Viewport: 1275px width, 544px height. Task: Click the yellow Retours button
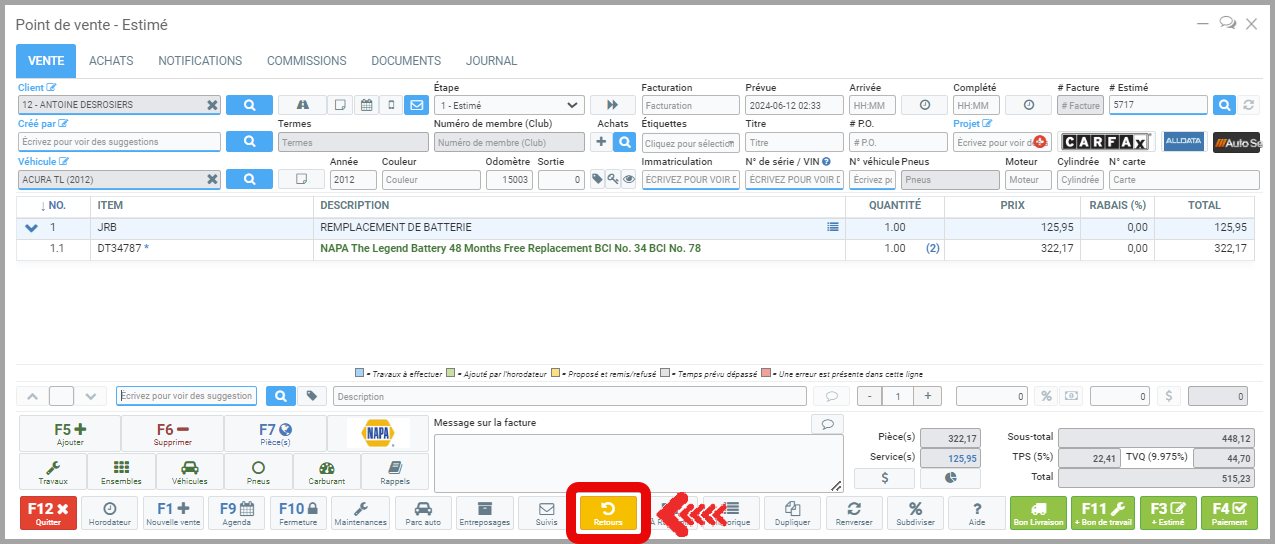click(x=608, y=513)
